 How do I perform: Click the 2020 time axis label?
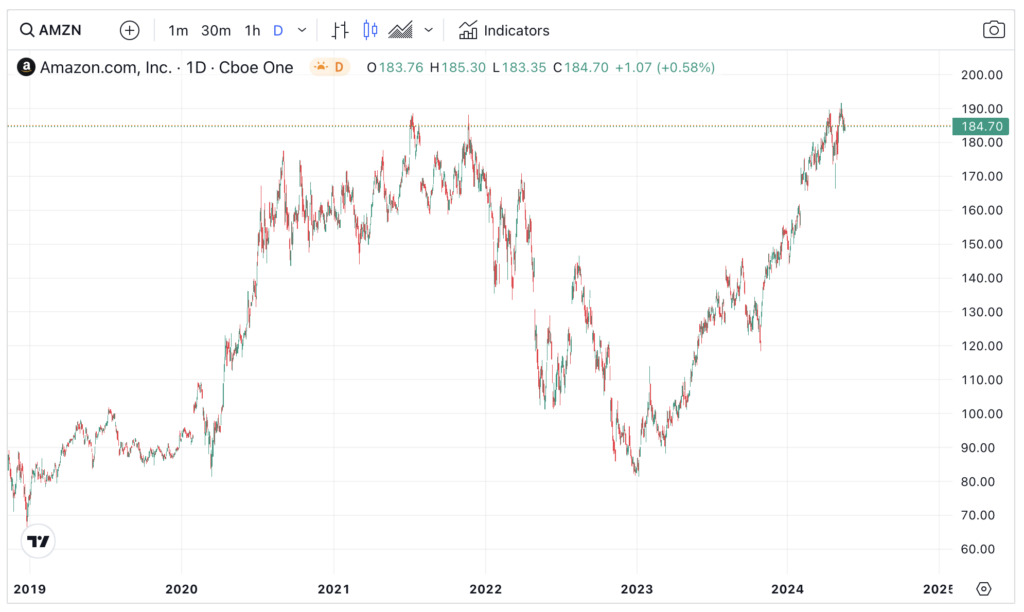pos(181,589)
